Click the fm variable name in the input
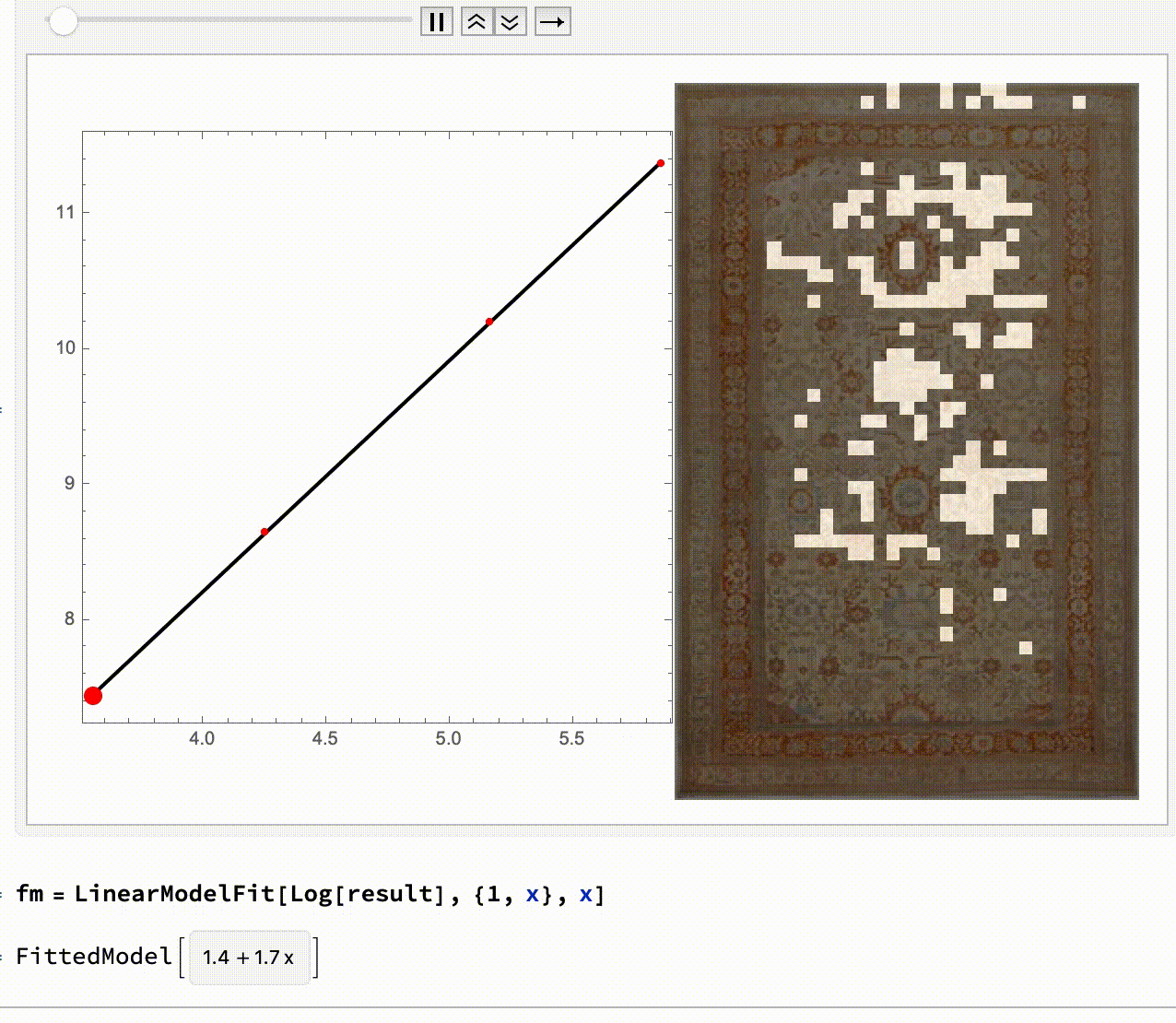 (x=29, y=894)
